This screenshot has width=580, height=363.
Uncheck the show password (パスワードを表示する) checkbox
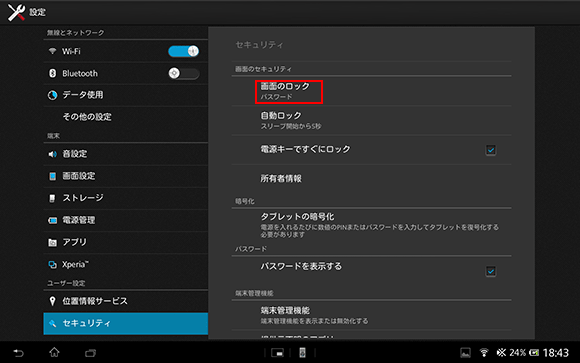(x=490, y=272)
